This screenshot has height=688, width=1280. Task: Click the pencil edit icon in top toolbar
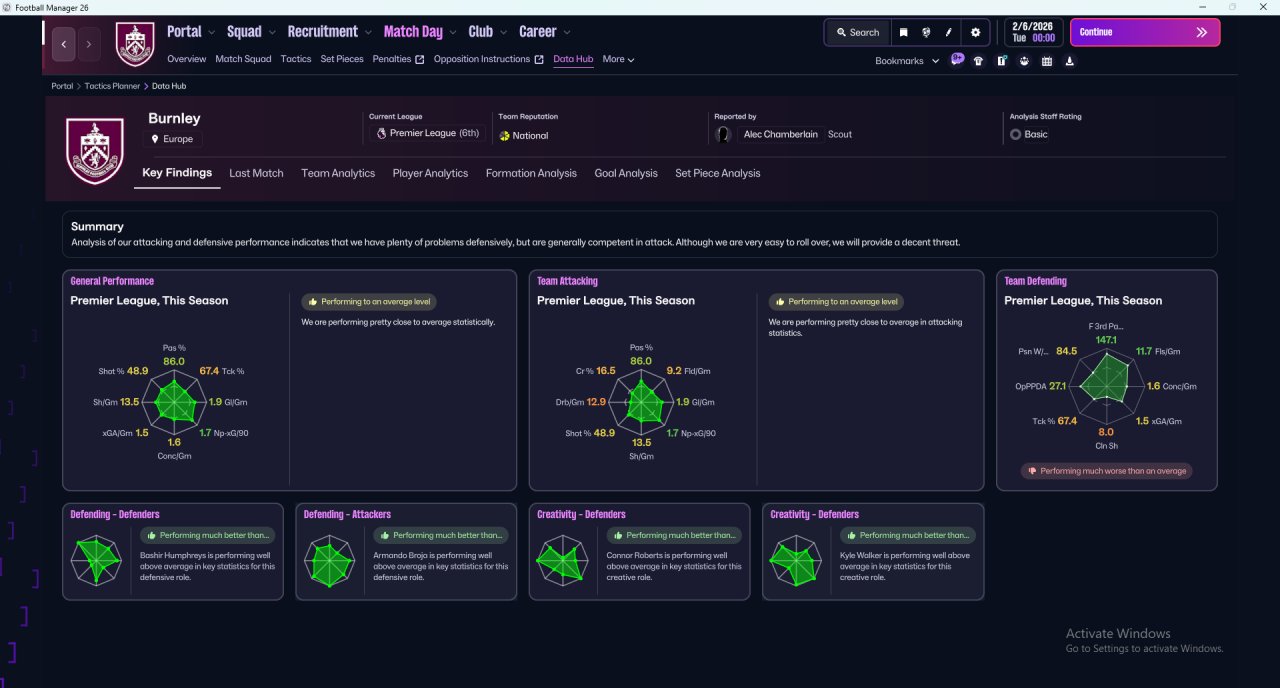[x=949, y=32]
